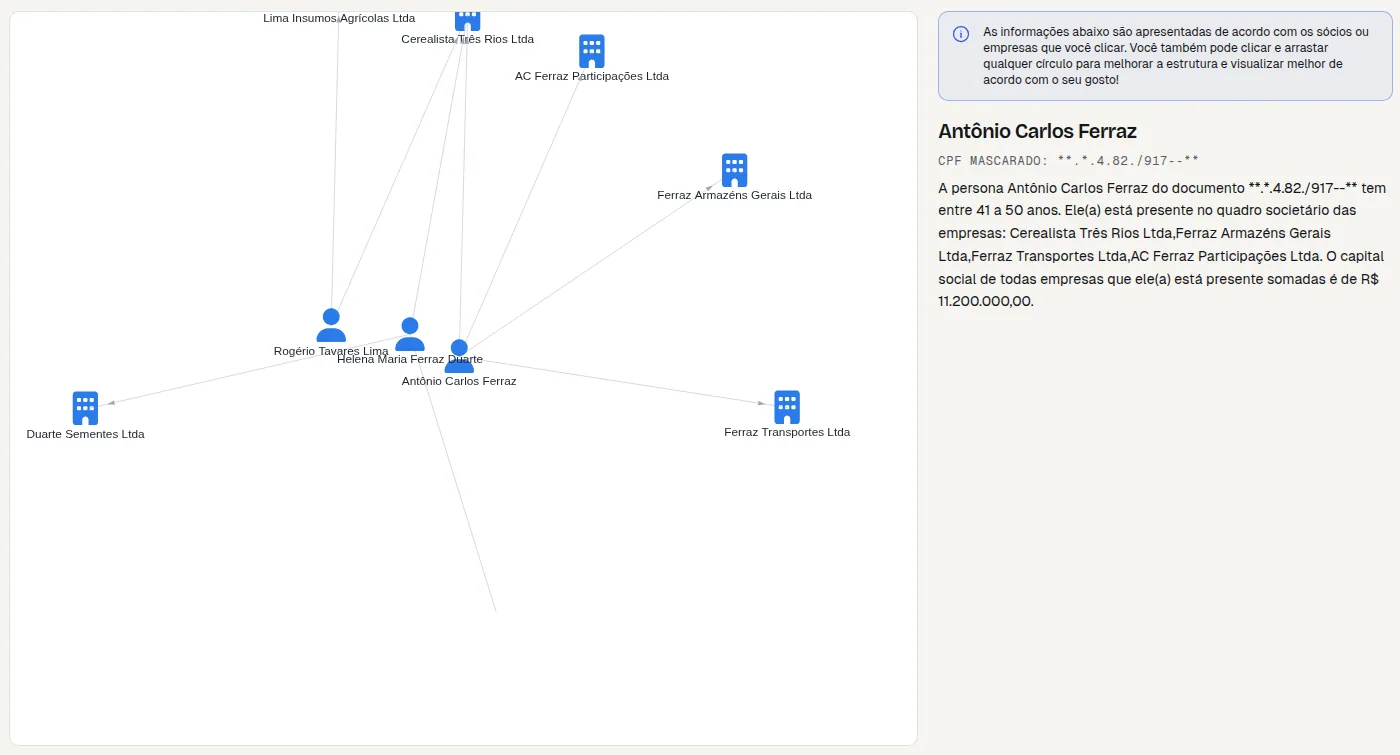Click the Cerealista Três Rios building icon

(x=468, y=21)
